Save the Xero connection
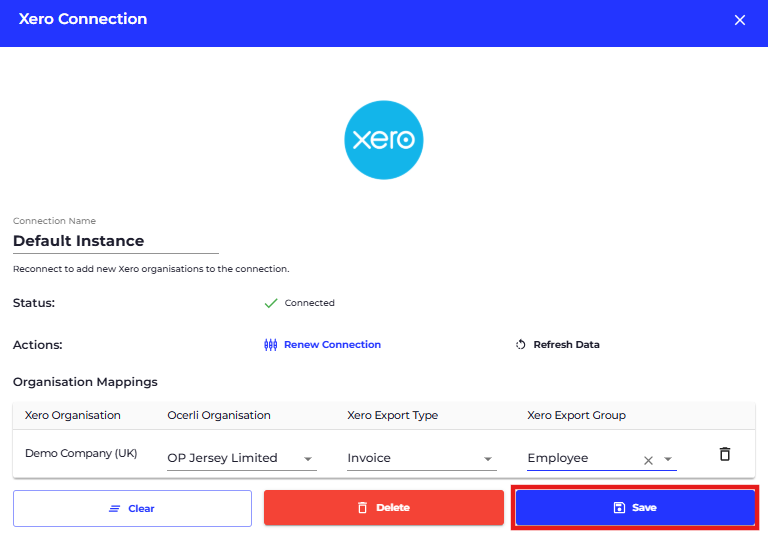Screen dimensions: 768x556 [x=635, y=508]
